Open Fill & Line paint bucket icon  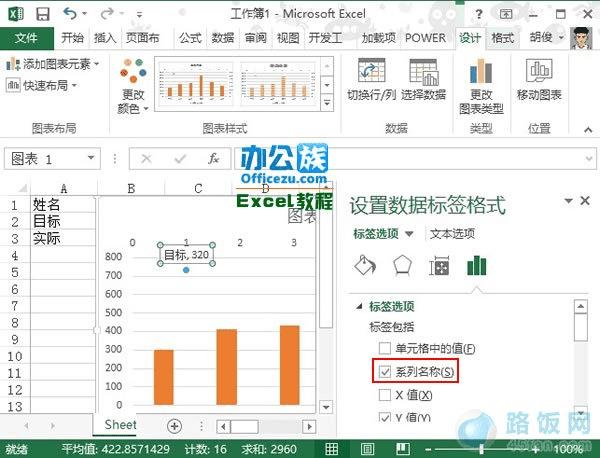(365, 265)
